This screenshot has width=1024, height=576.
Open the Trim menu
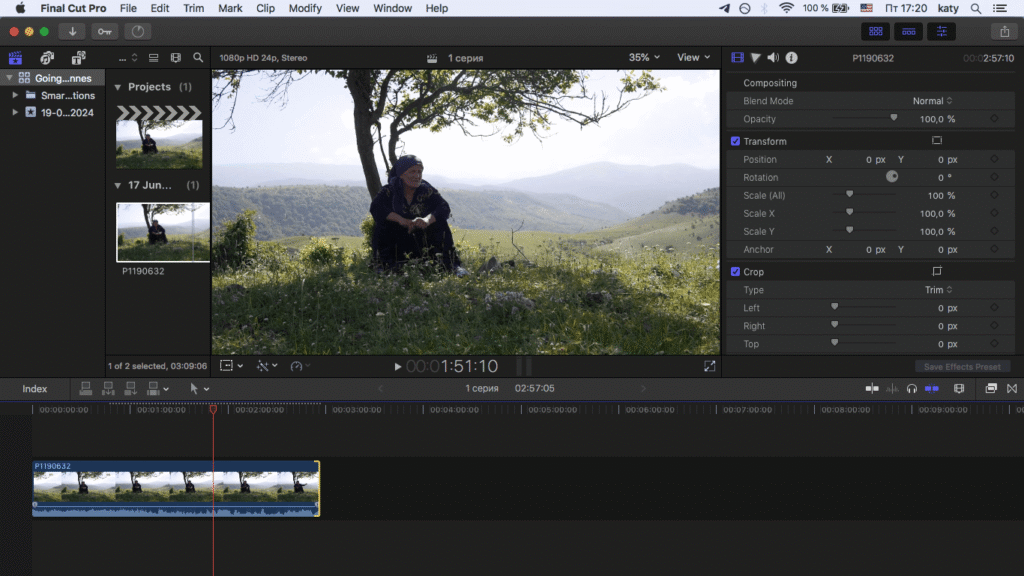193,8
